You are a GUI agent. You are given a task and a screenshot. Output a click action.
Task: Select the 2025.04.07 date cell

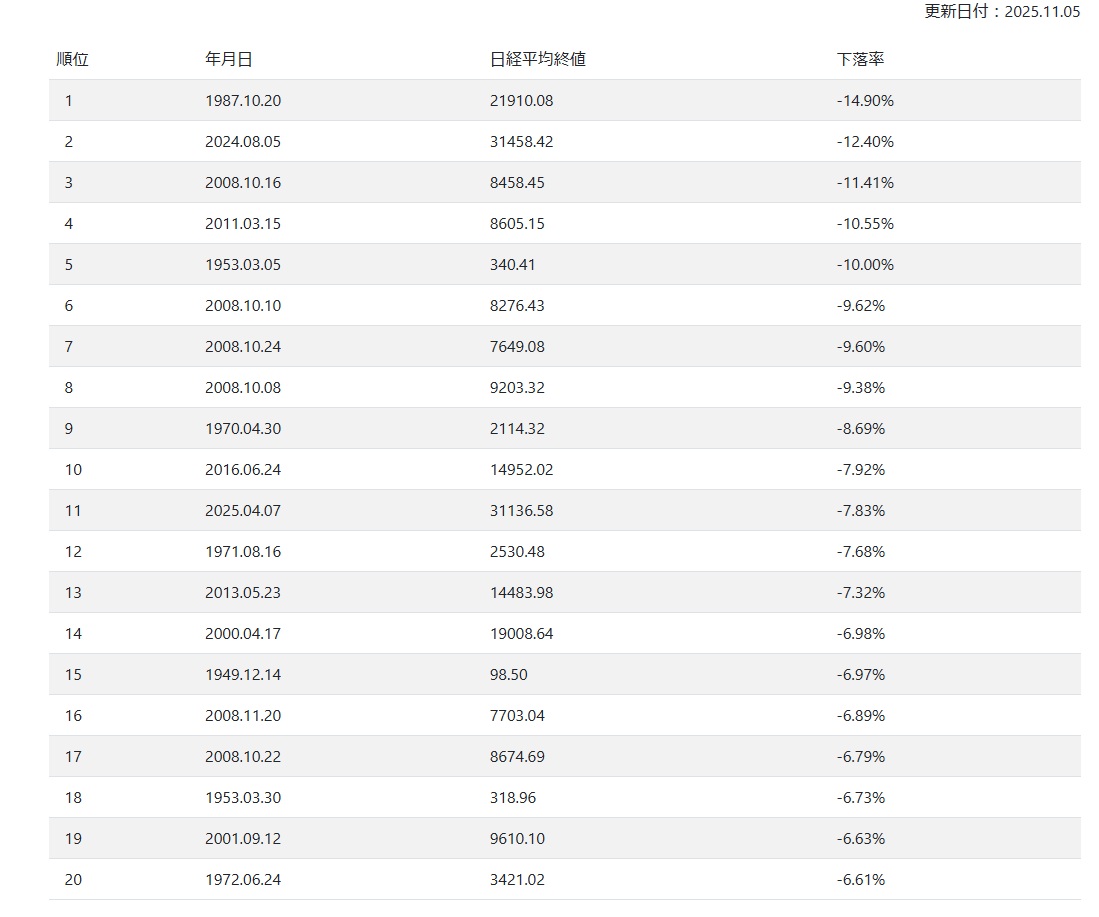243,511
